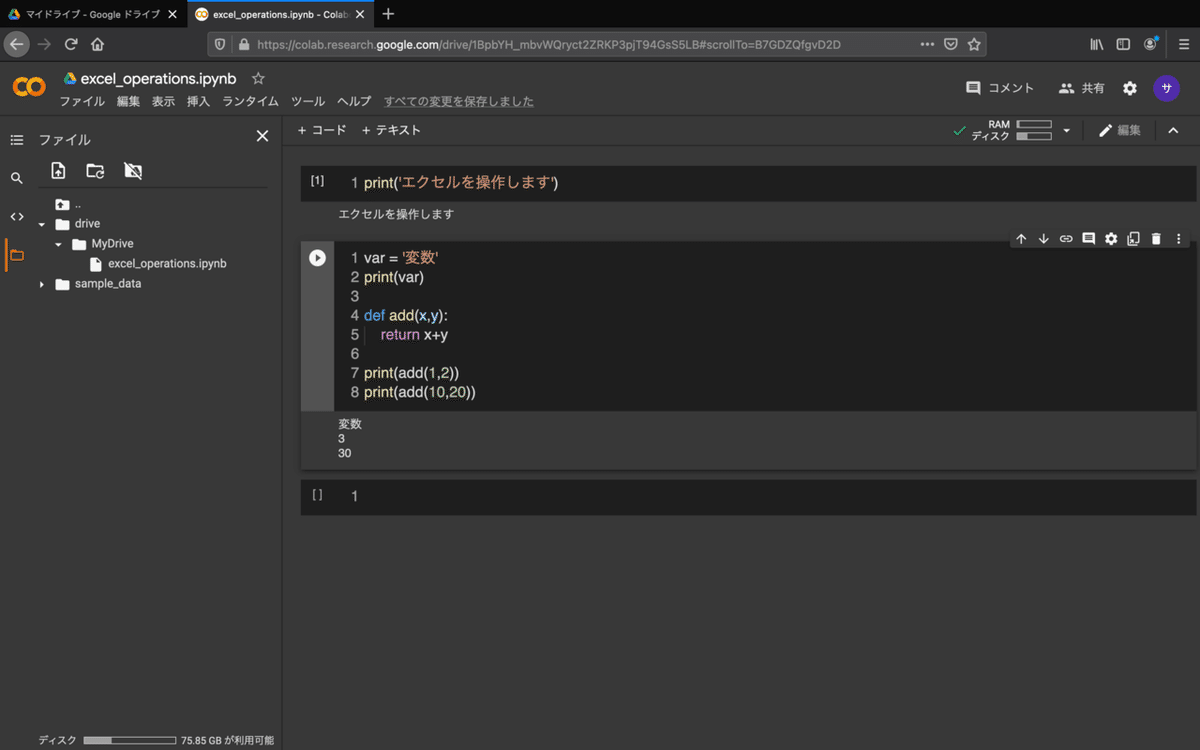Image resolution: width=1200 pixels, height=750 pixels.
Task: Move the selected cell up
Action: [x=1021, y=238]
